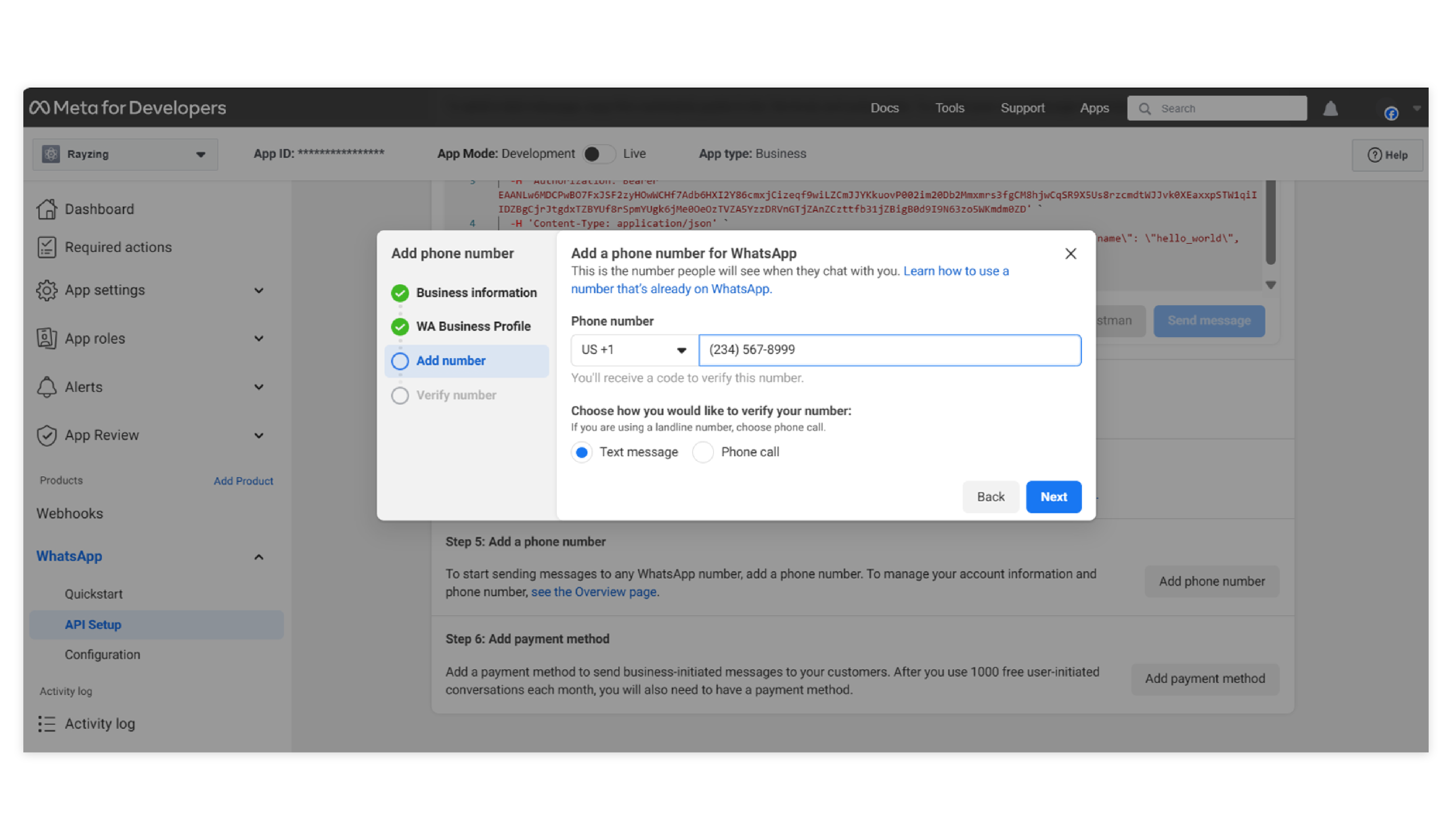Open the US +1 country code dropdown

[634, 350]
